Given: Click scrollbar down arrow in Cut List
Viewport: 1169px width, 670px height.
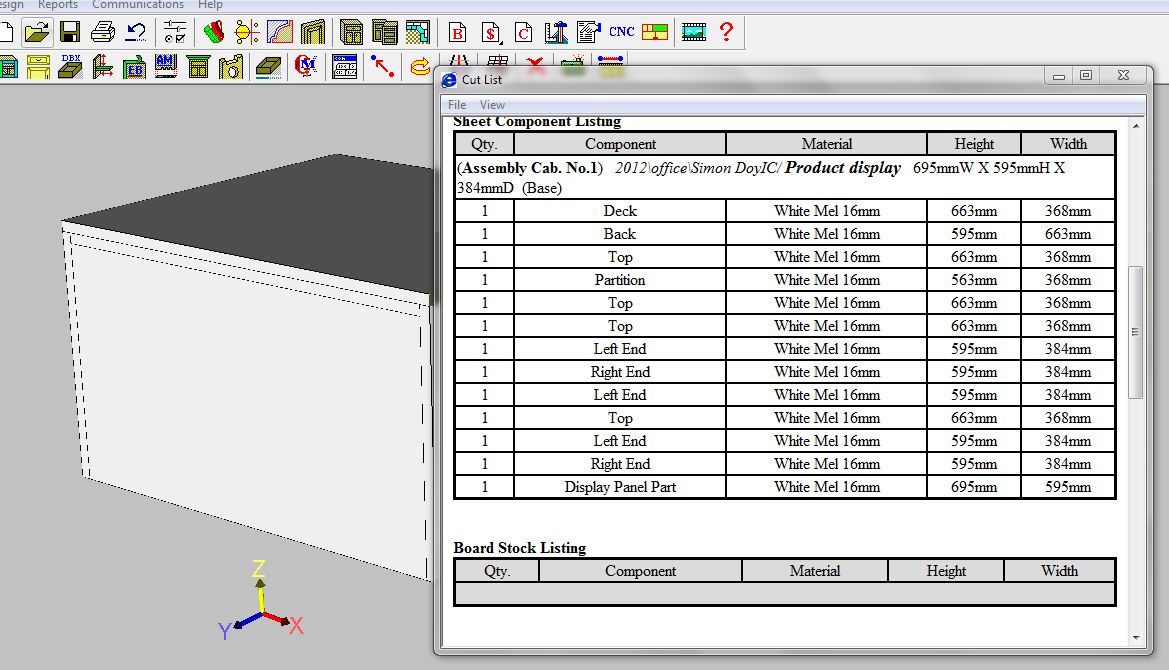Looking at the screenshot, I should [1135, 637].
